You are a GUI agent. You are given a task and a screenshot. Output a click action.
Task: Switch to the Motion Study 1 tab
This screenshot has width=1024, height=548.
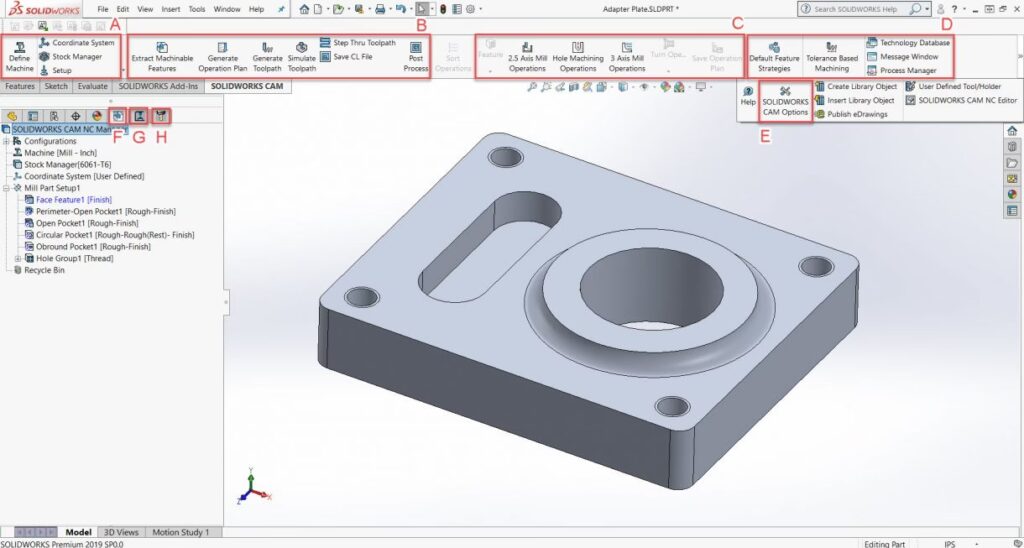tap(181, 532)
